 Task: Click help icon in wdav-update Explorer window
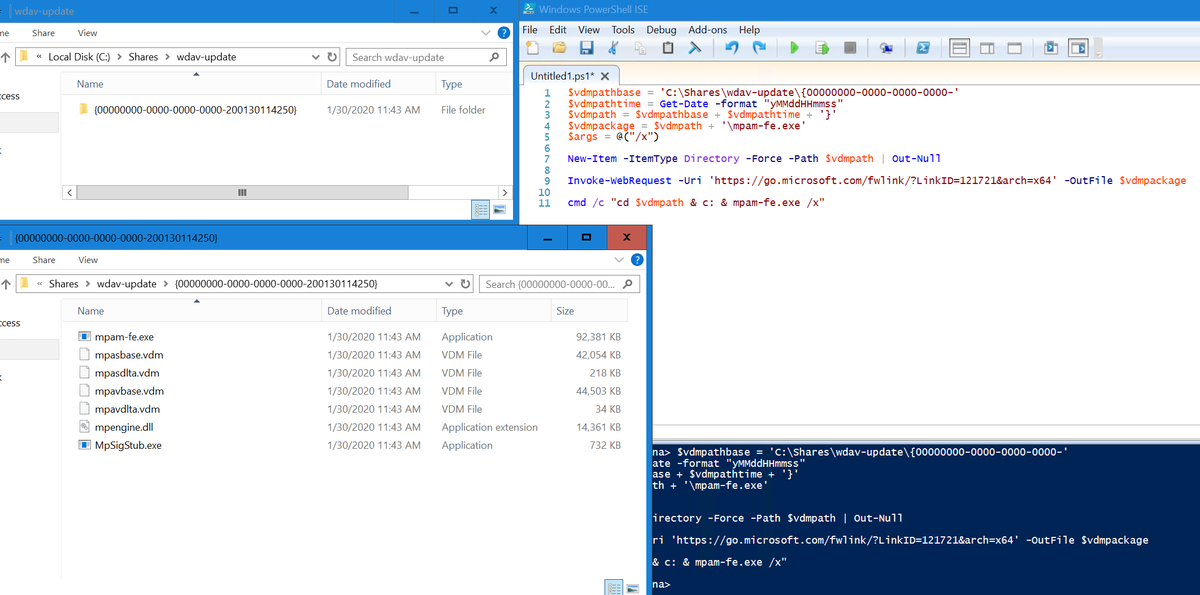click(504, 33)
